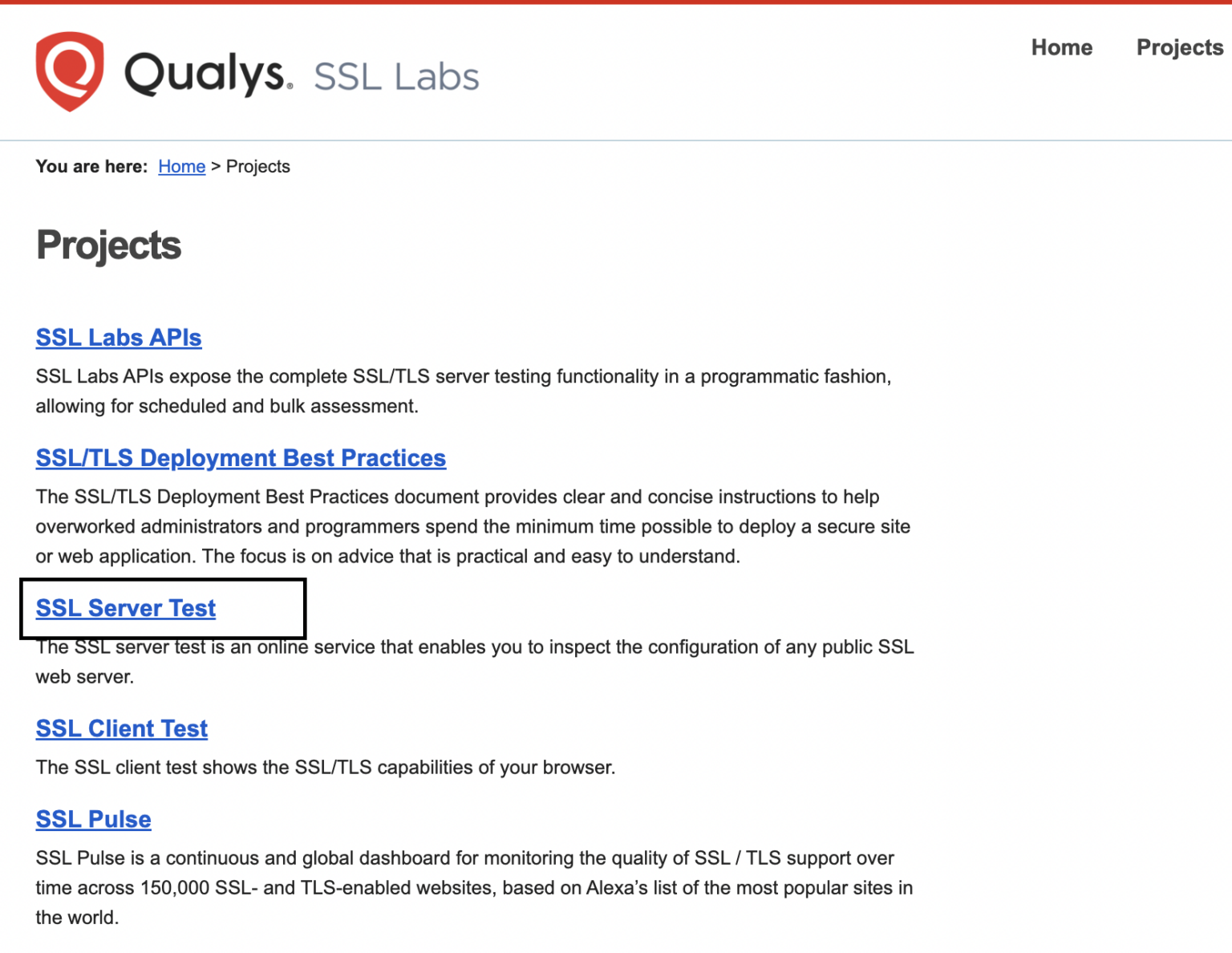Screen dimensions: 1232x953
Task: Follow the Home breadcrumb link
Action: [x=181, y=166]
